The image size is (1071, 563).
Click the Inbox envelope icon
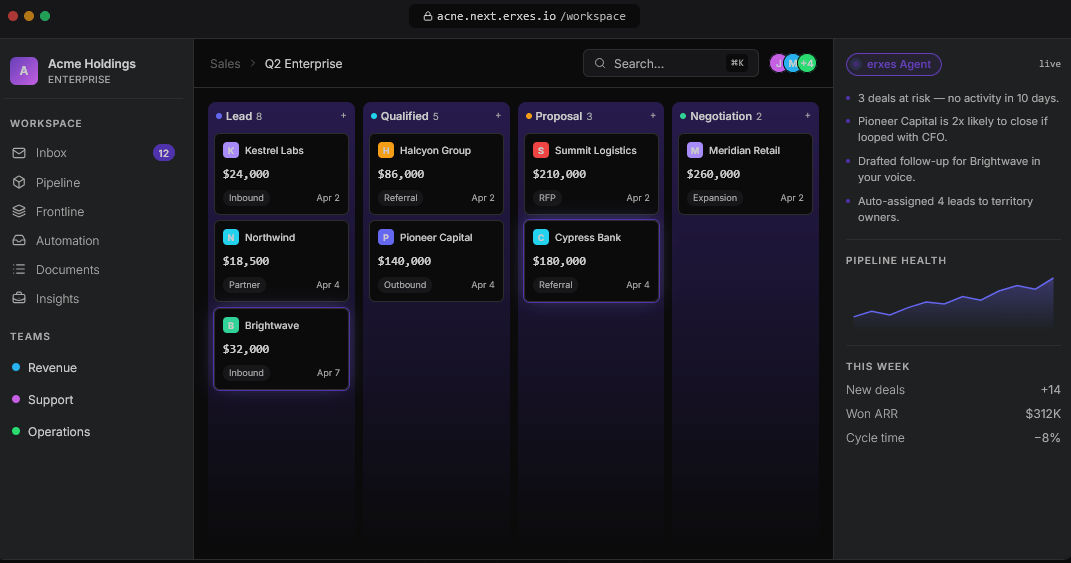coord(19,153)
